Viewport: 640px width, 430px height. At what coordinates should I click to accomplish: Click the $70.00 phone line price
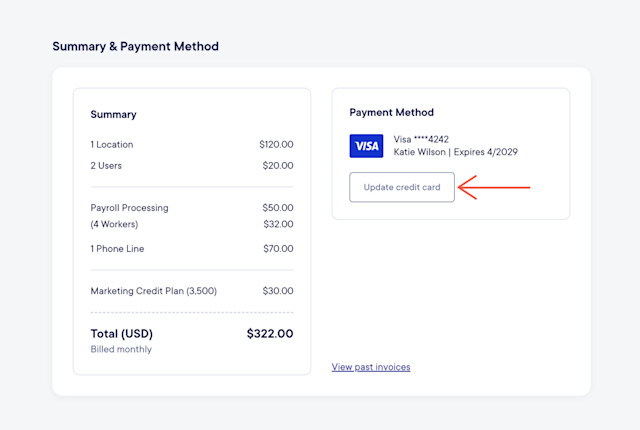click(x=278, y=248)
